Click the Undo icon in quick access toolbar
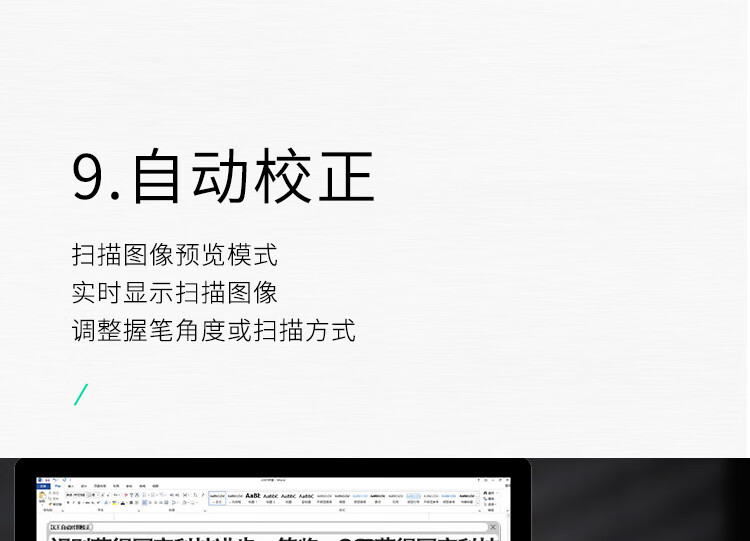Image resolution: width=750 pixels, height=541 pixels. click(53, 480)
